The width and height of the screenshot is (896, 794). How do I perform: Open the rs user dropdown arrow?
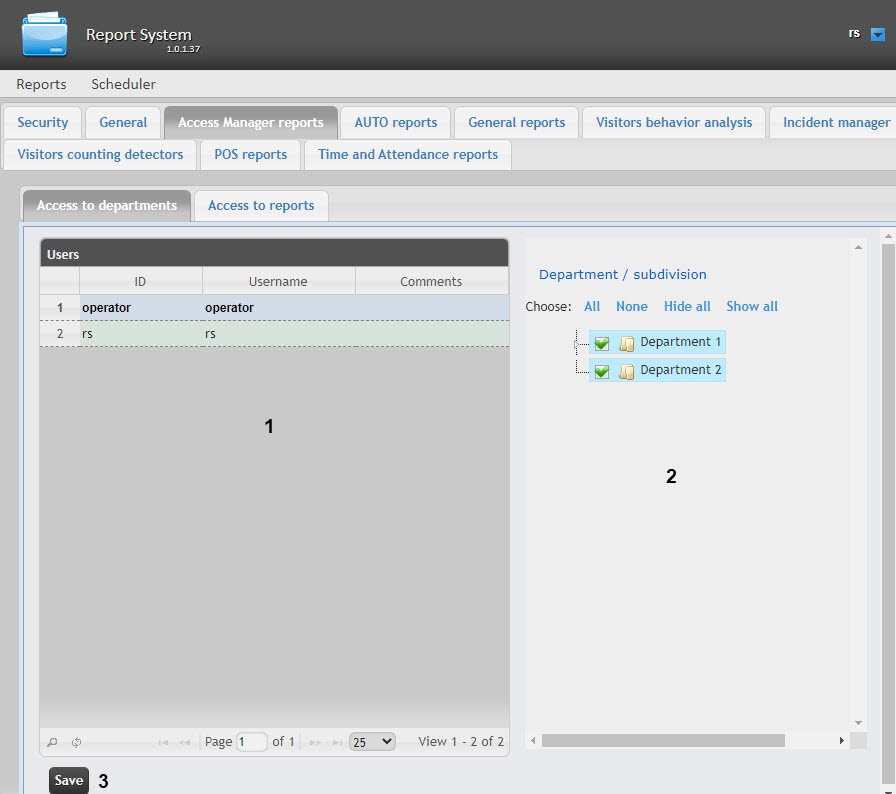click(x=878, y=34)
